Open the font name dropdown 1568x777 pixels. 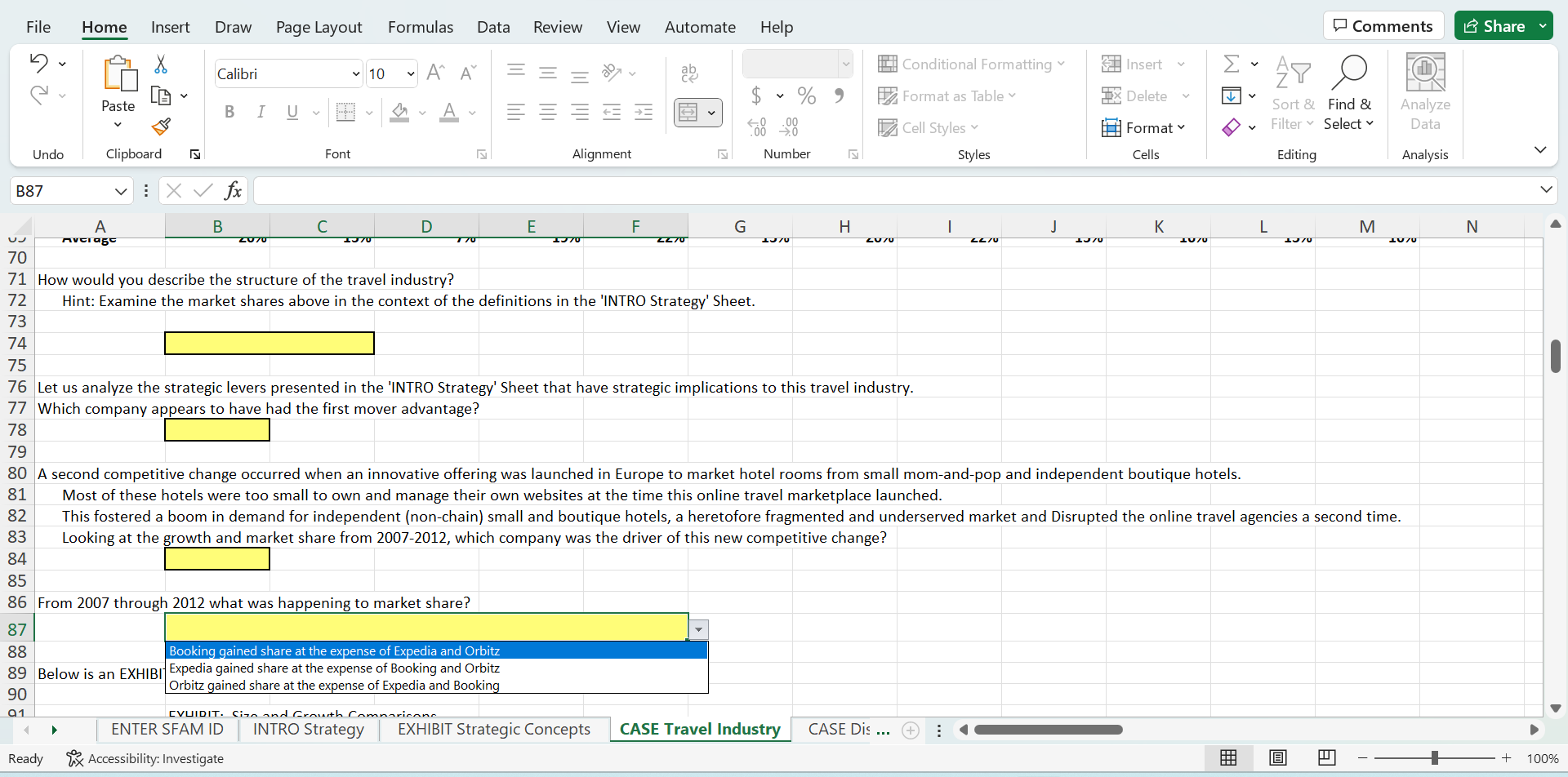(x=356, y=73)
